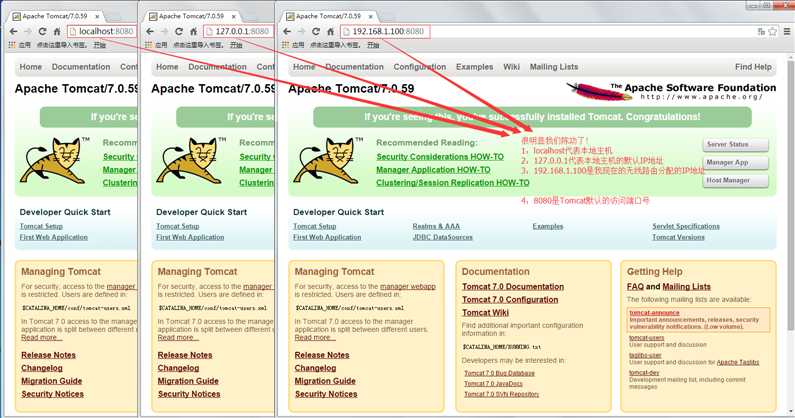The height and width of the screenshot is (418, 795).
Task: Click Find Help in navigation bar
Action: coord(753,67)
